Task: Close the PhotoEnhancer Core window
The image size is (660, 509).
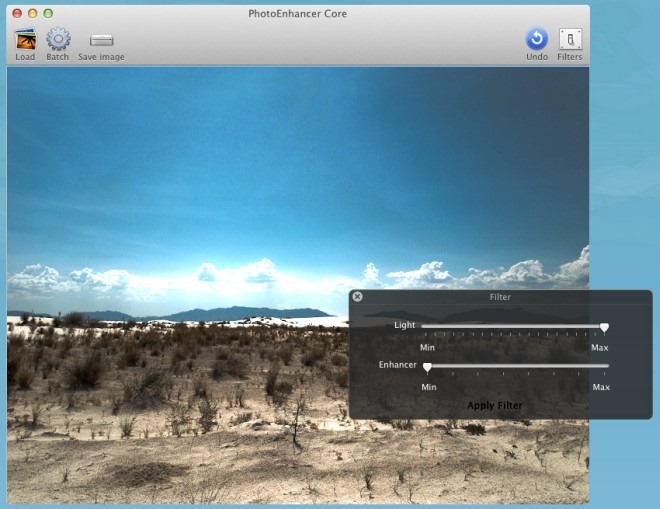Action: [x=17, y=13]
